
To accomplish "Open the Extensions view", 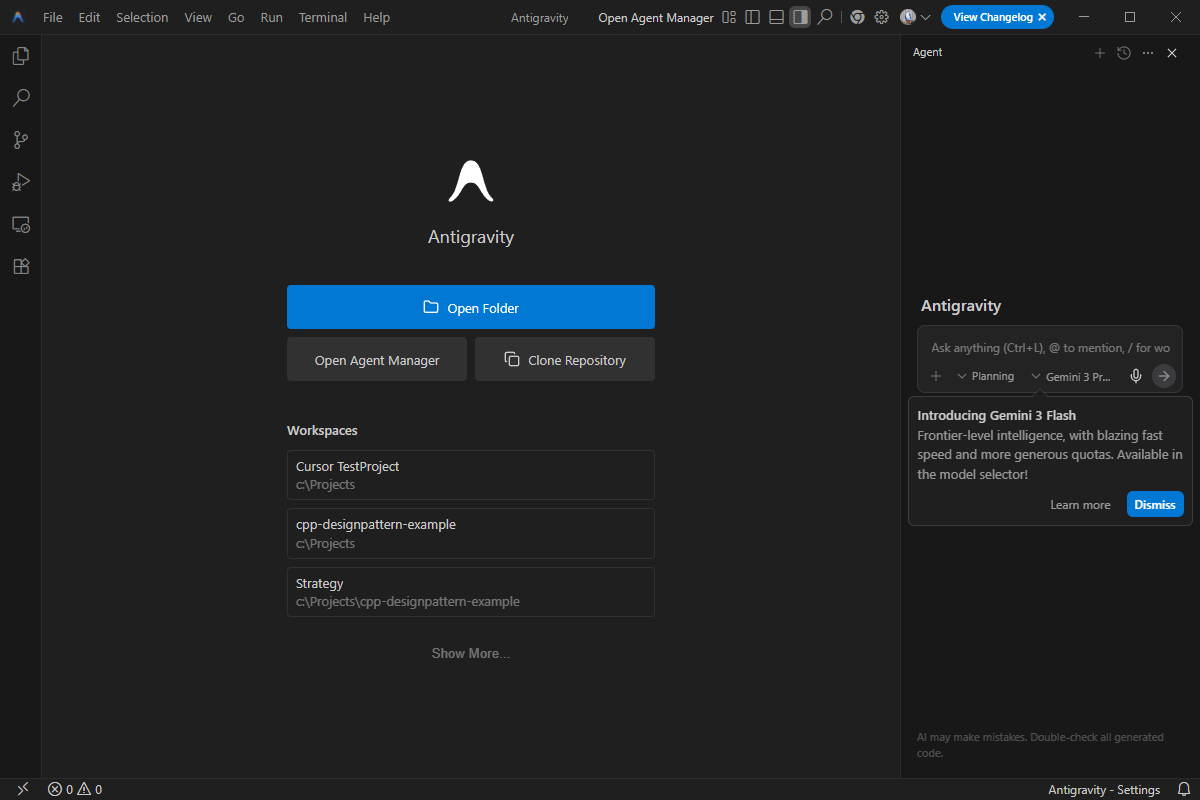I will coord(20,267).
